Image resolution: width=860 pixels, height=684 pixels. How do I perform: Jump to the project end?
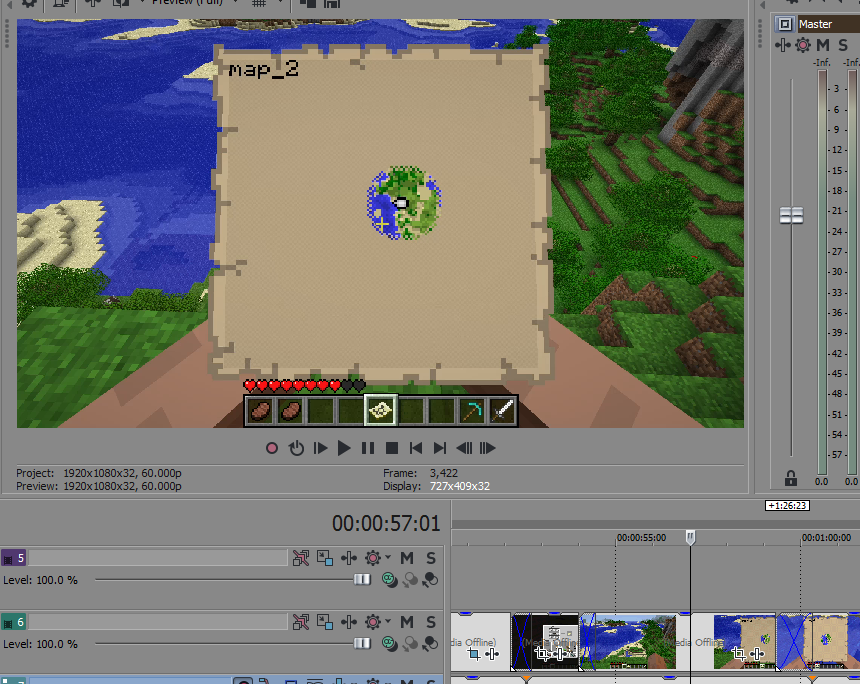point(439,448)
